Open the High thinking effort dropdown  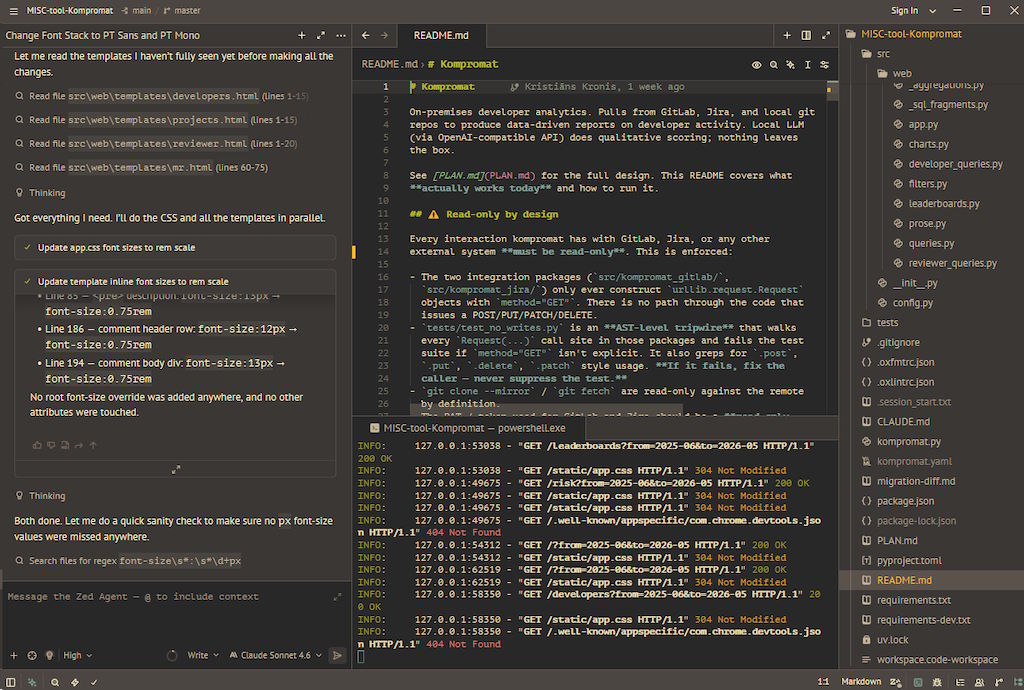(77, 655)
